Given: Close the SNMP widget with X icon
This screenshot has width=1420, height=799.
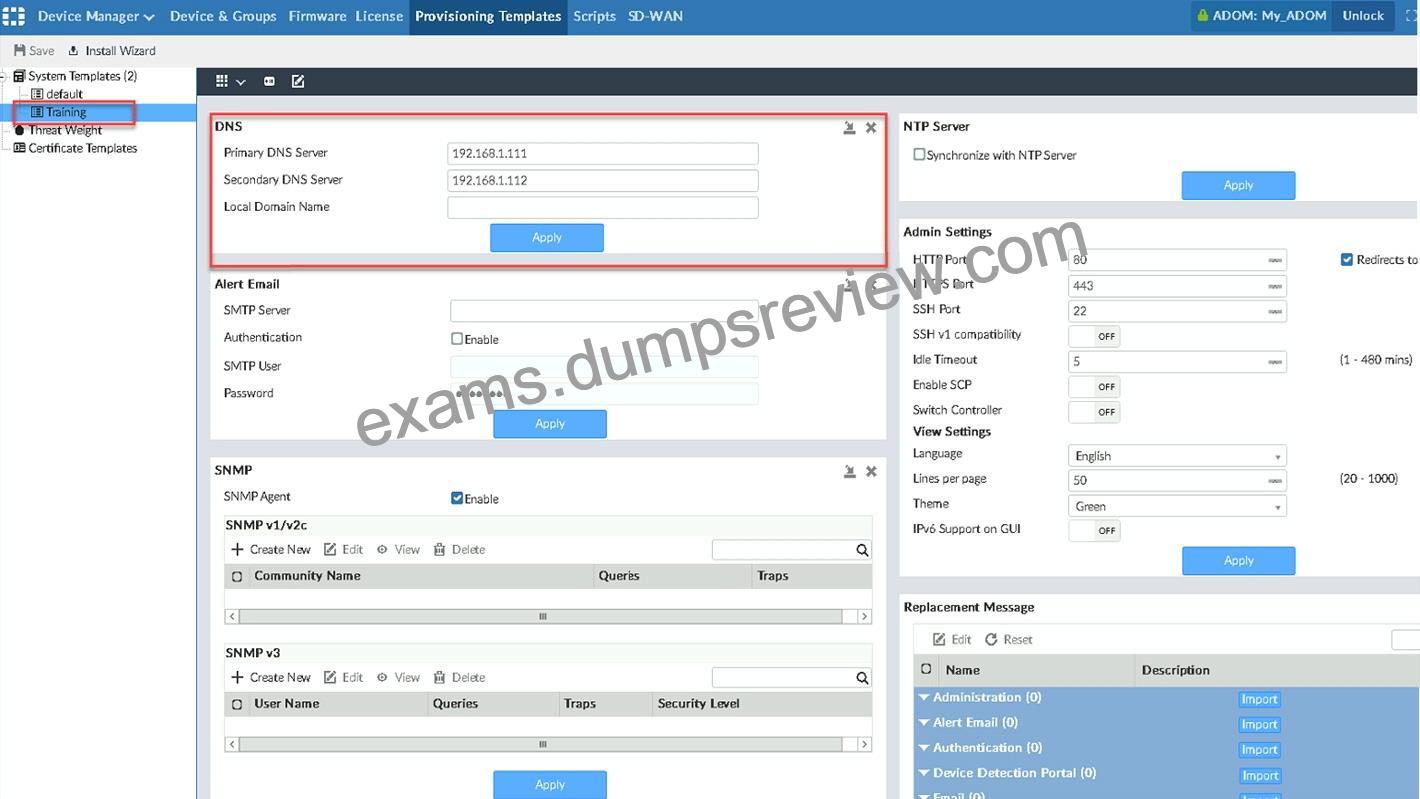Looking at the screenshot, I should tap(871, 471).
